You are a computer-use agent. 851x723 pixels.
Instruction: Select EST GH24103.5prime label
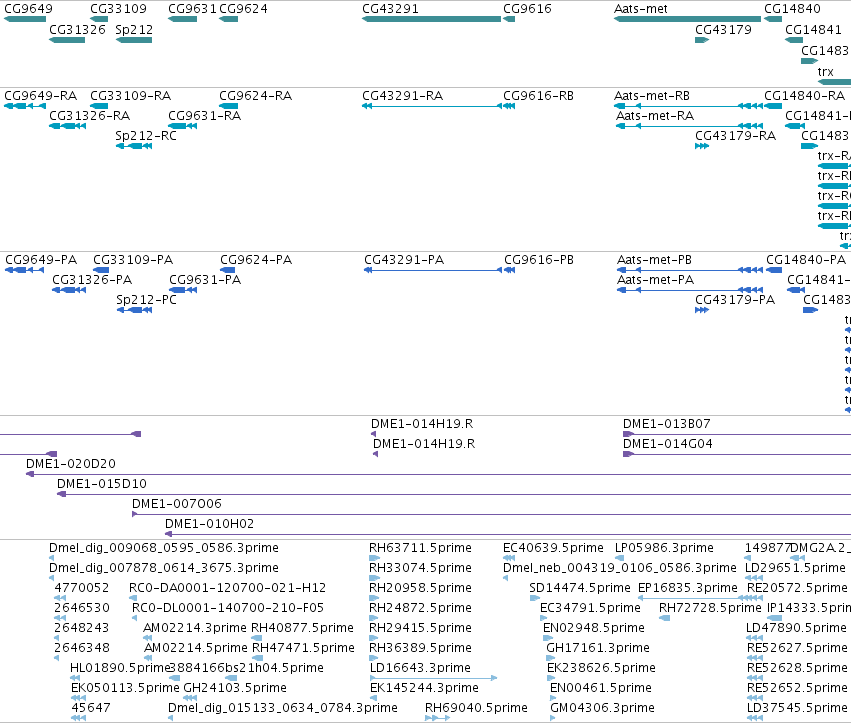coord(235,688)
